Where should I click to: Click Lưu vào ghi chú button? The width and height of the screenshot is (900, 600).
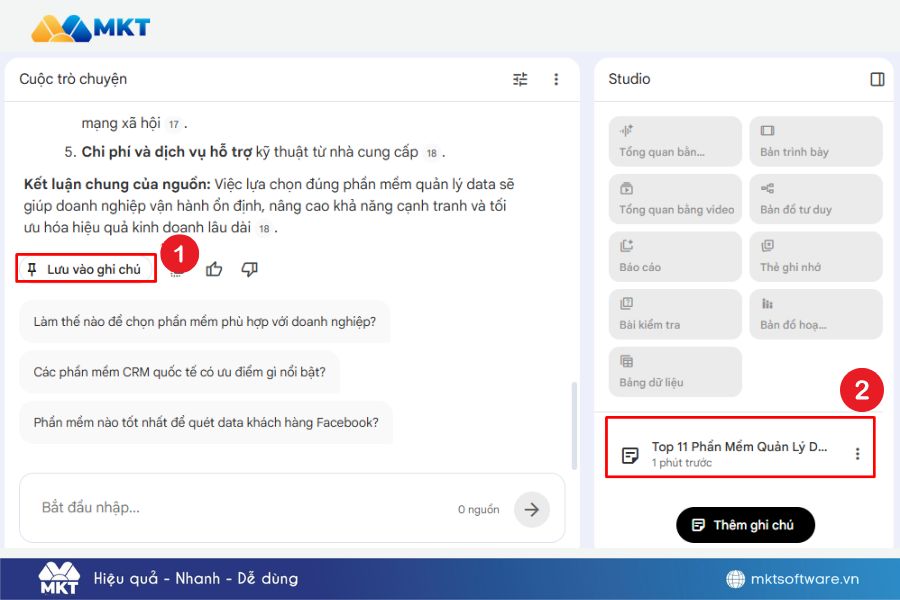coord(86,269)
